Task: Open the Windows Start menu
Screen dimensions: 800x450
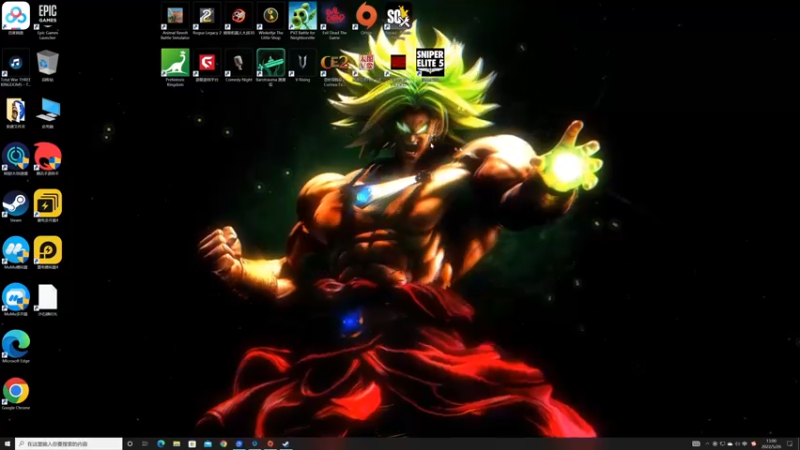Action: (x=7, y=444)
